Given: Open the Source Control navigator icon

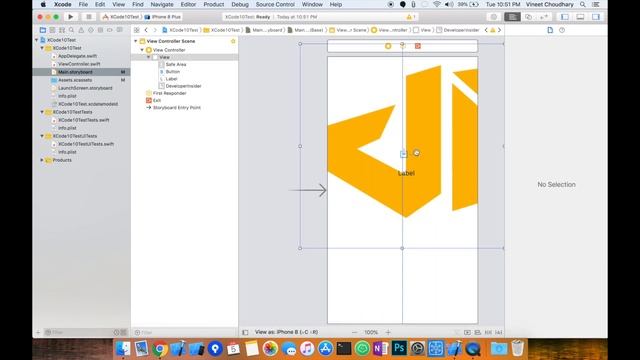Looking at the screenshot, I should (52, 30).
